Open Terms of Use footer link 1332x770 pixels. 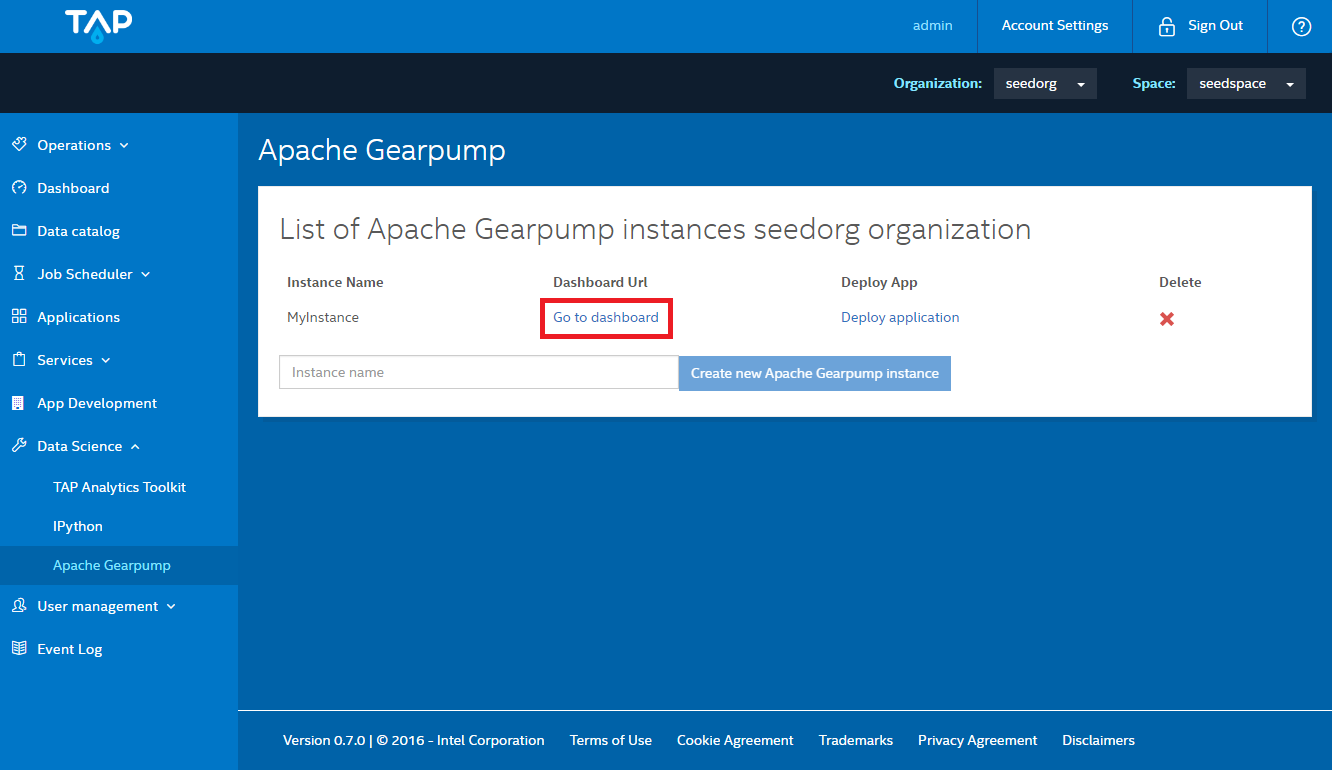[x=611, y=741]
